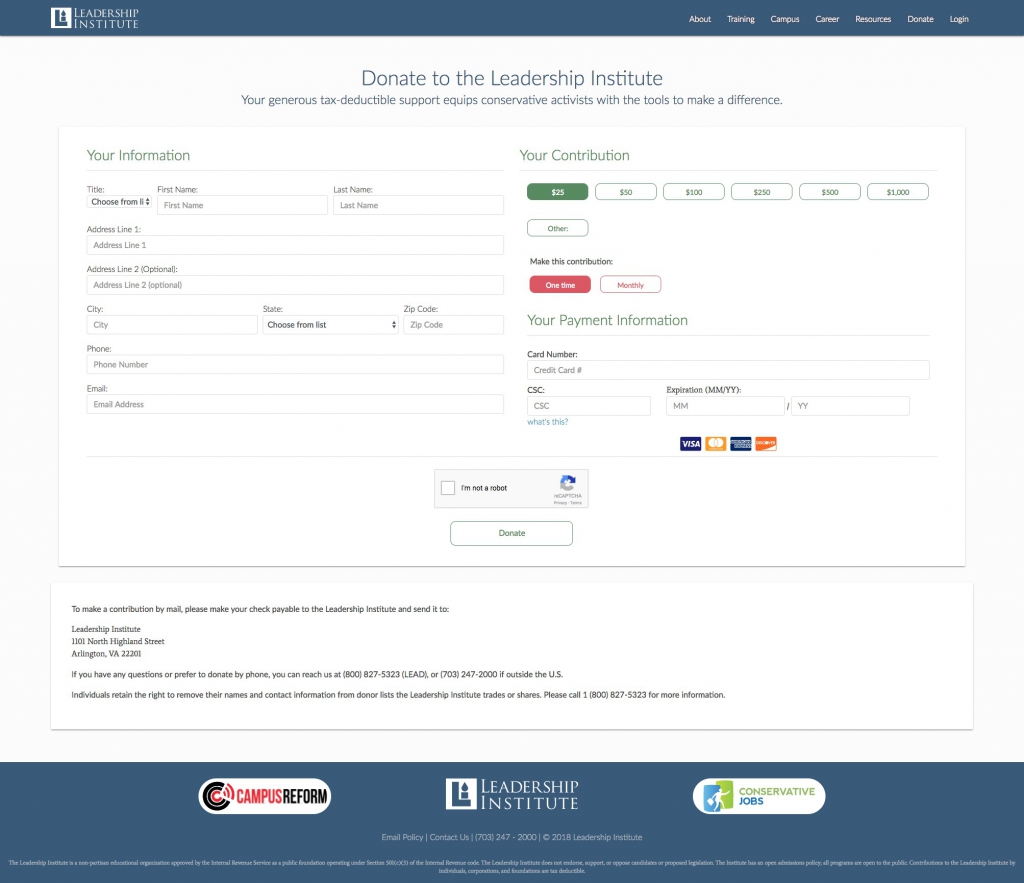Image resolution: width=1024 pixels, height=883 pixels.
Task: Select the $50 contribution amount
Action: (626, 192)
